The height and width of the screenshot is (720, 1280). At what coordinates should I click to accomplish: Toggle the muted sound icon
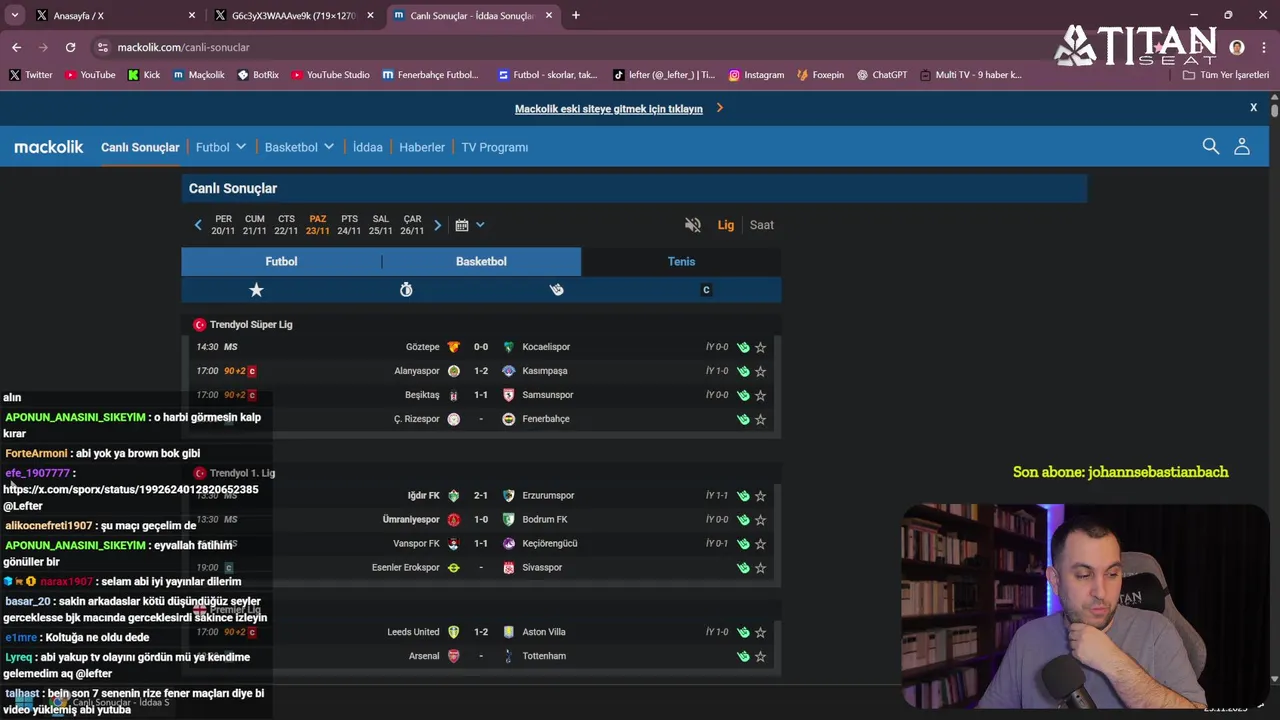click(x=693, y=225)
